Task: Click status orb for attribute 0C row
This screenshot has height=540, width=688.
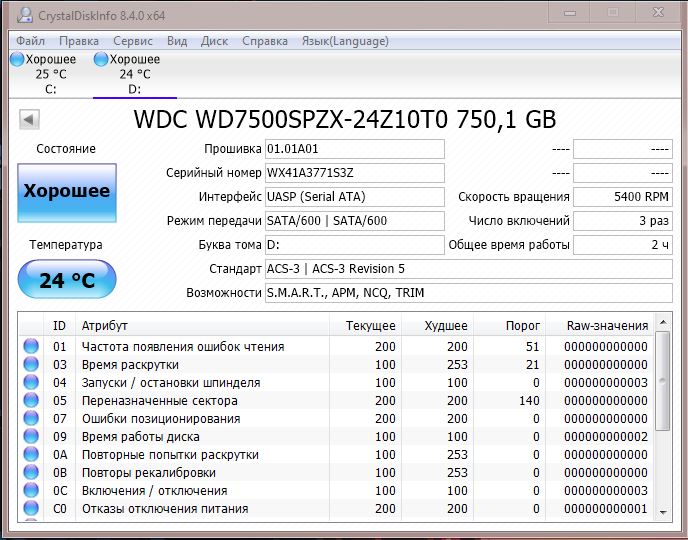Action: (31, 490)
